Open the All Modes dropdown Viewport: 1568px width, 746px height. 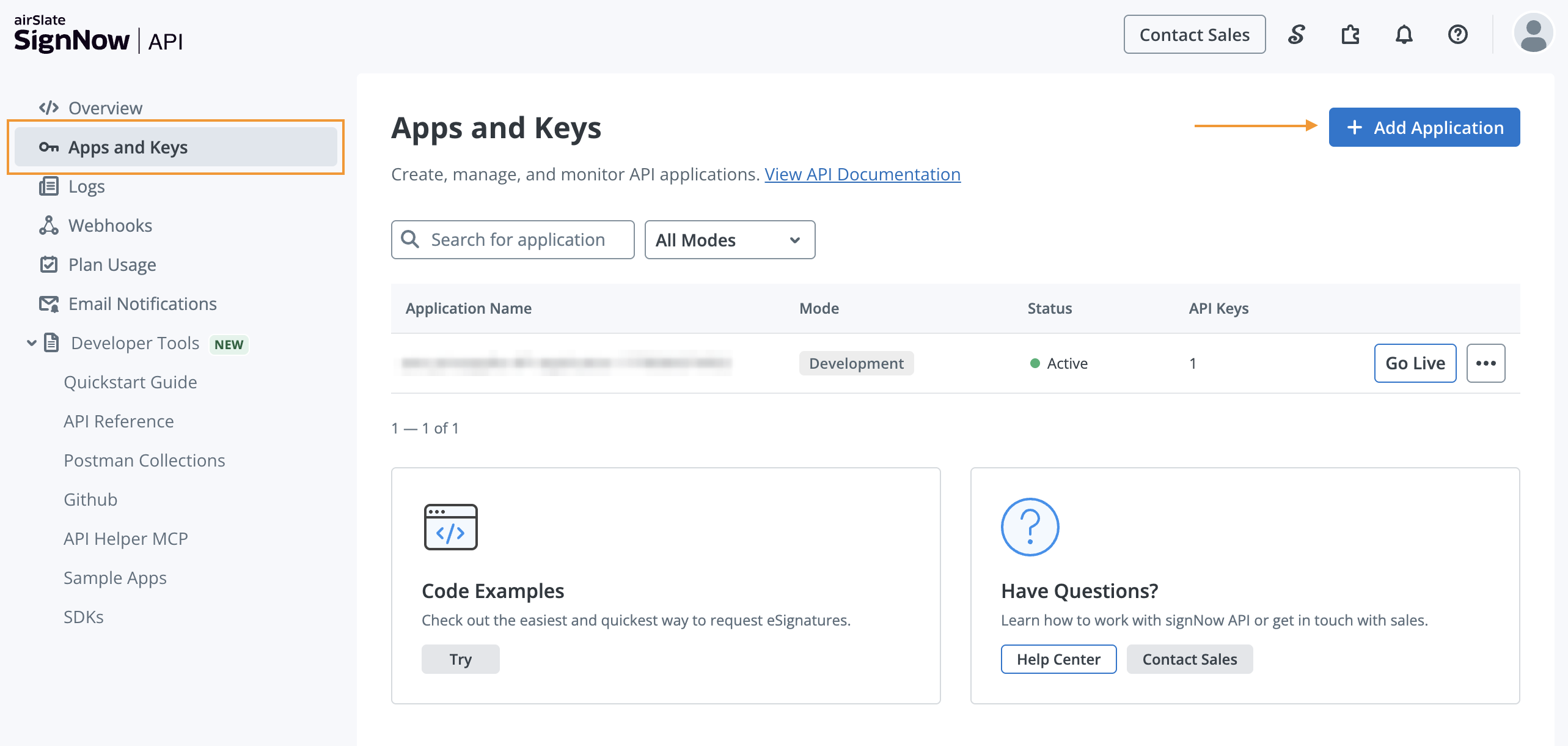click(730, 240)
